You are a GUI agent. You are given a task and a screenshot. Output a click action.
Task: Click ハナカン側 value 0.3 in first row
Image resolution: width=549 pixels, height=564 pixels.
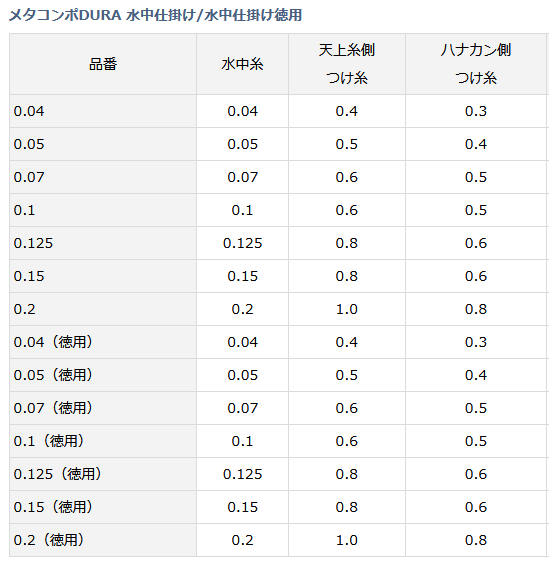[476, 111]
